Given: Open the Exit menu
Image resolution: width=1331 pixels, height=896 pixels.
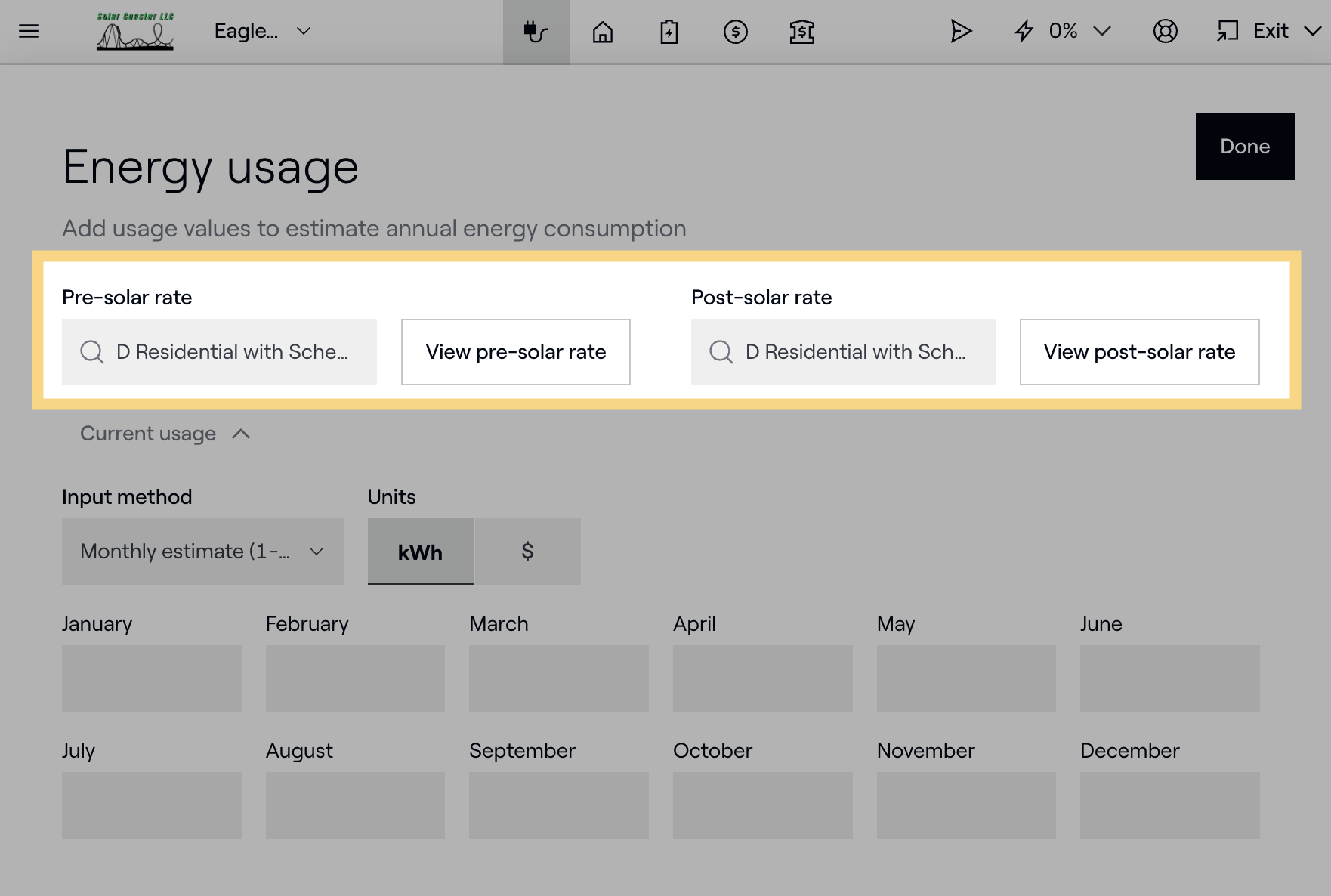Looking at the screenshot, I should point(1269,31).
